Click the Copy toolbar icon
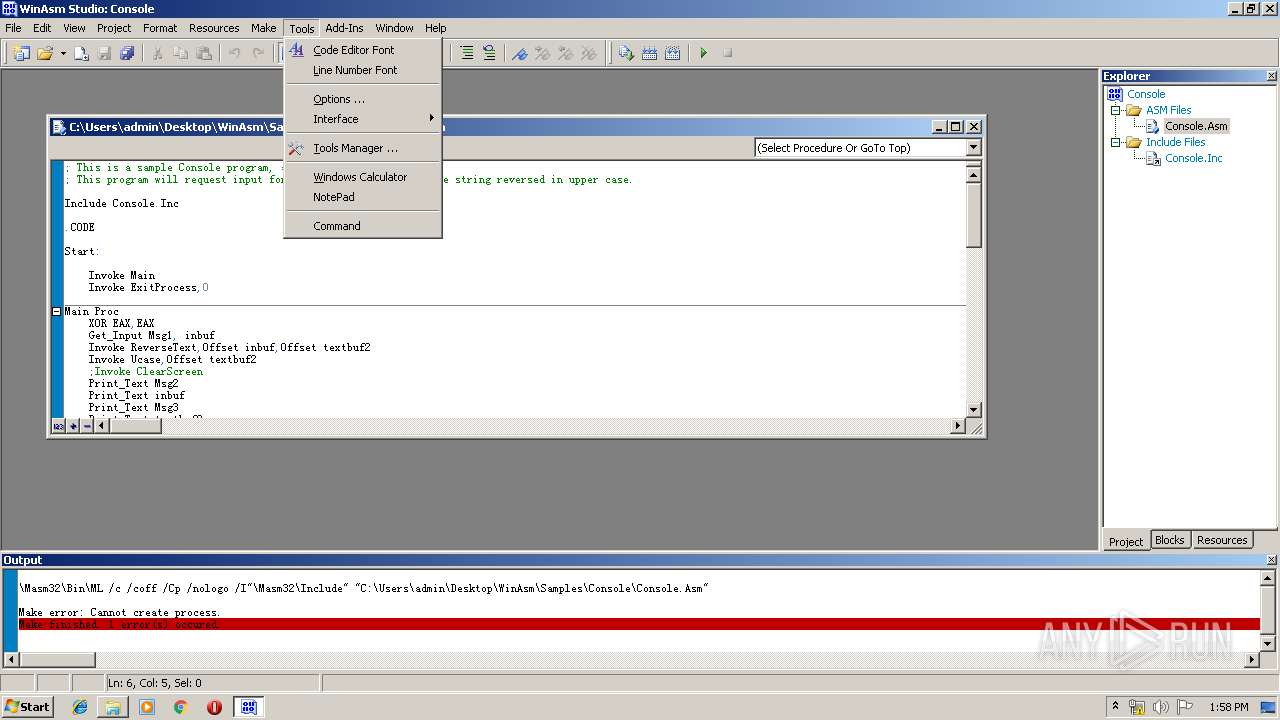1280x720 pixels. (x=180, y=53)
